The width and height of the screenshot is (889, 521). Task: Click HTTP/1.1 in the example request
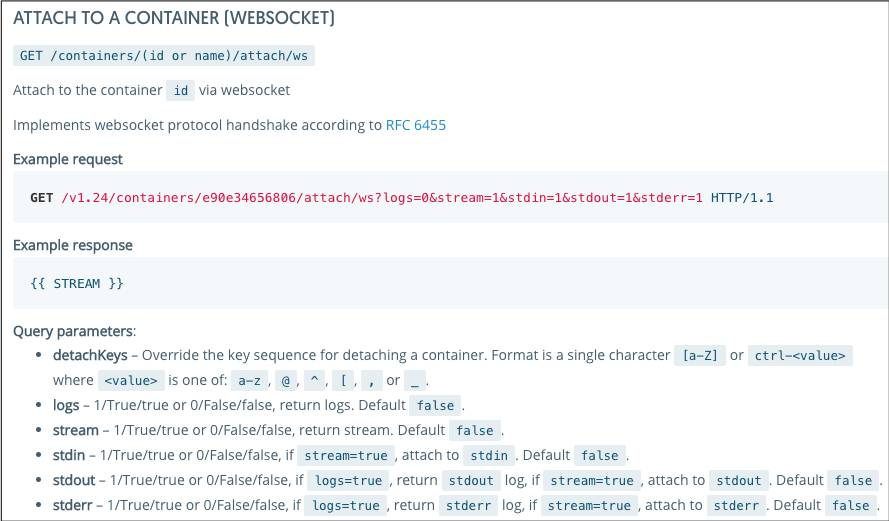742,197
